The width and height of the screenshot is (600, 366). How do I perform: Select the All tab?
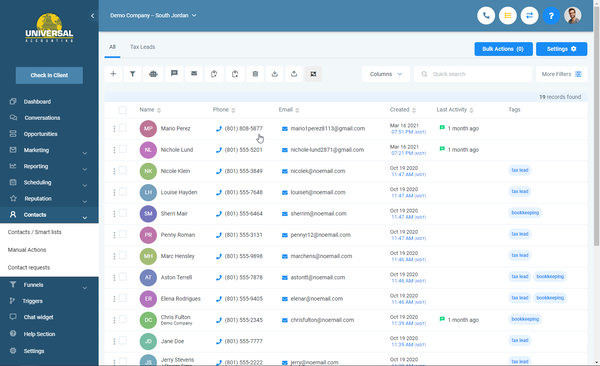tap(112, 47)
